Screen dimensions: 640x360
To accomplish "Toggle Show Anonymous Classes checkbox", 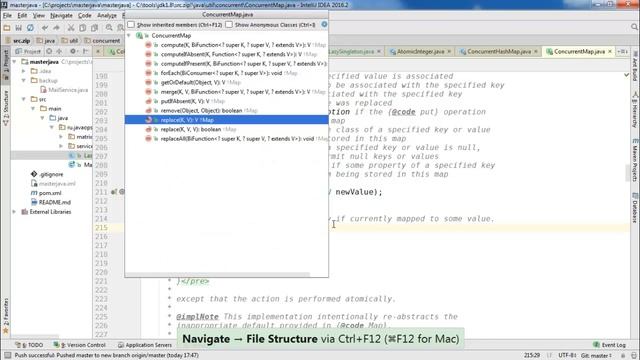I will [x=229, y=25].
